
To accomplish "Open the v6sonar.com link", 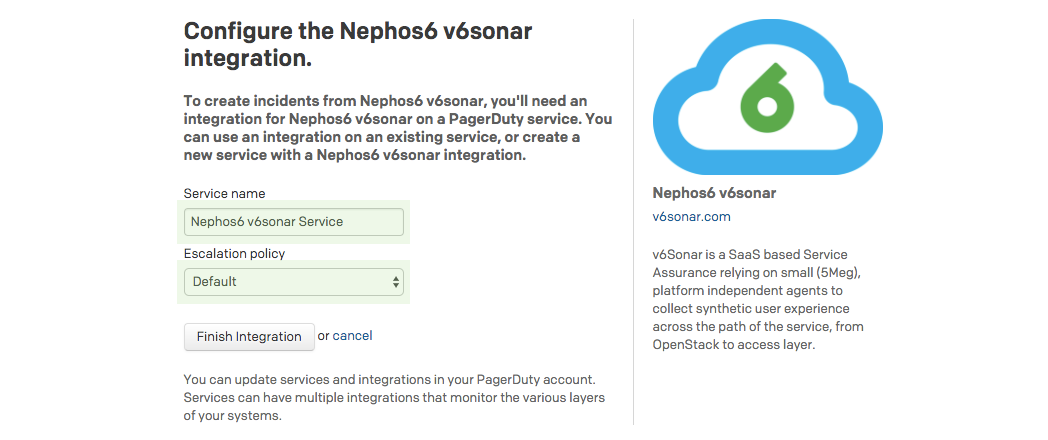I will (x=691, y=216).
